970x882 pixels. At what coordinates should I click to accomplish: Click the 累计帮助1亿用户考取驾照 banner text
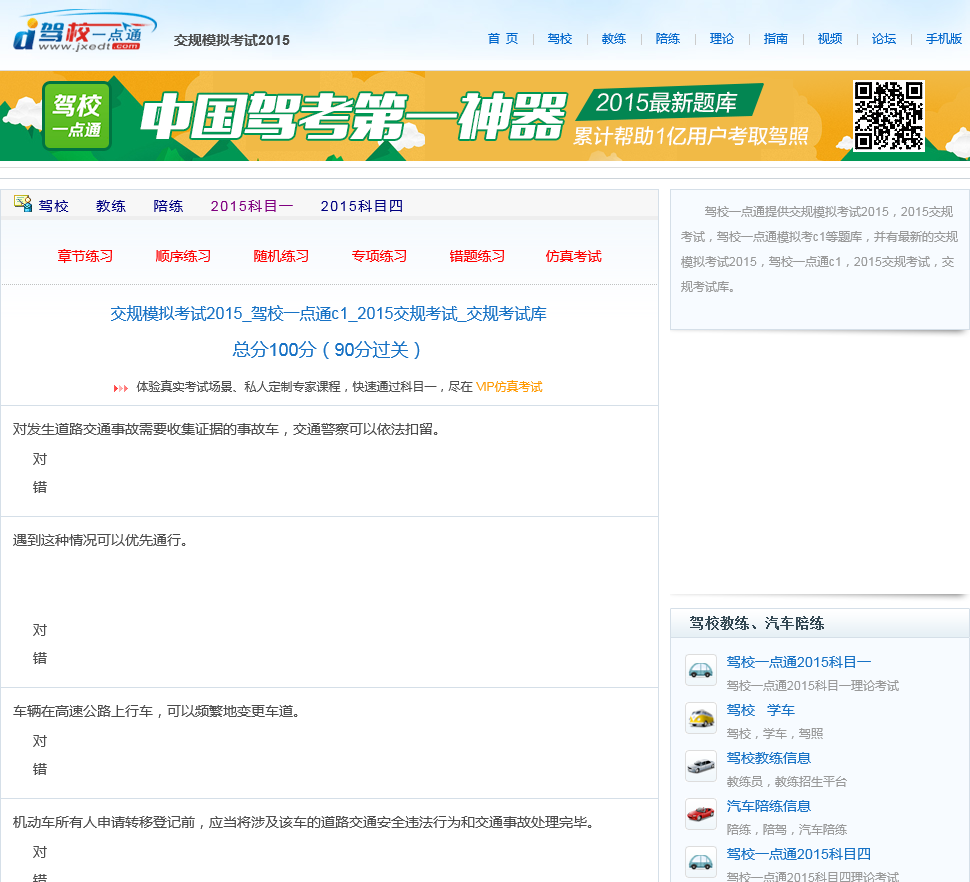tap(691, 136)
